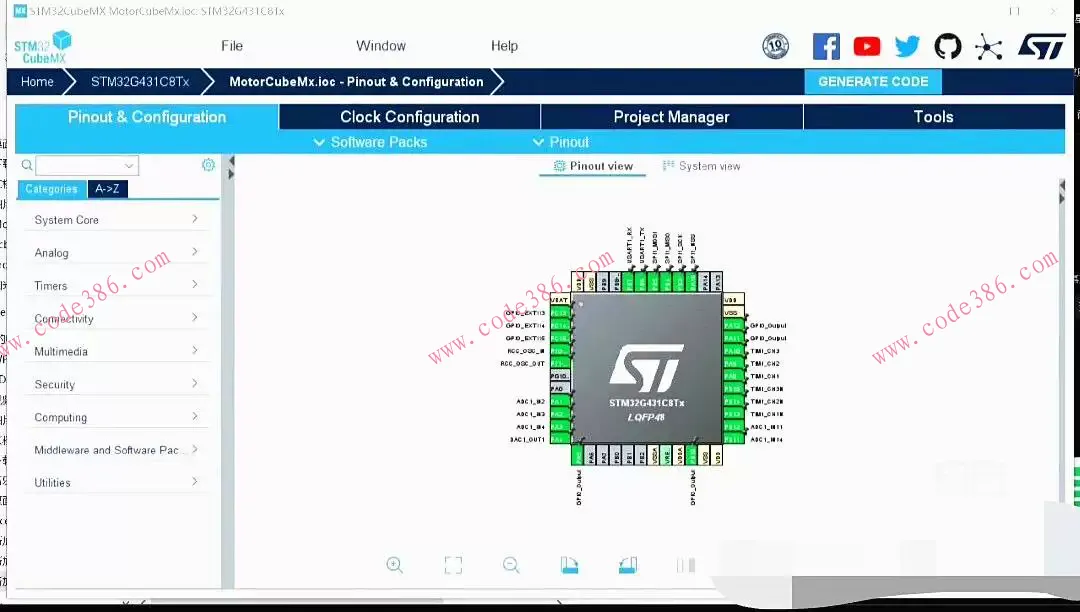Open category panel settings gear

(x=209, y=165)
